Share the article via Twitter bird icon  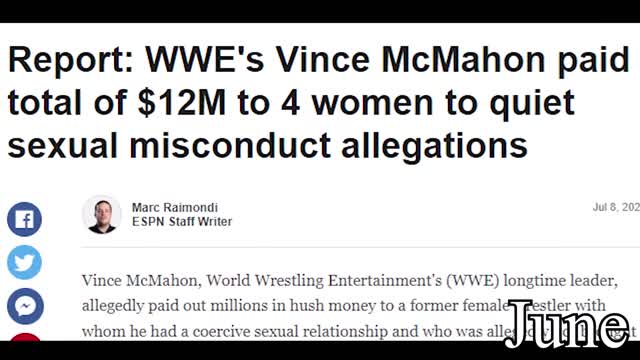click(x=24, y=262)
